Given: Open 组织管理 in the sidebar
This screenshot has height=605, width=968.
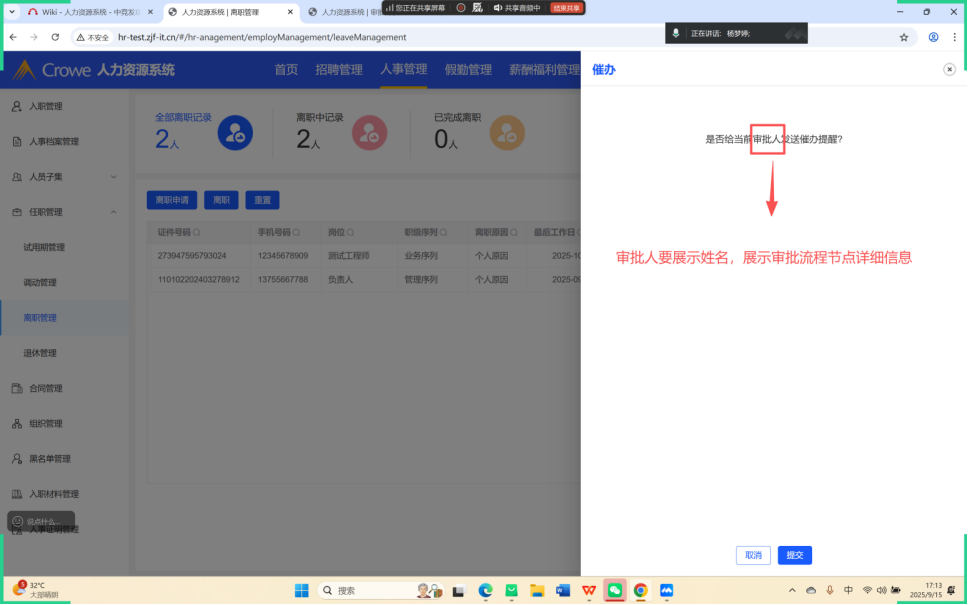Looking at the screenshot, I should point(64,424).
